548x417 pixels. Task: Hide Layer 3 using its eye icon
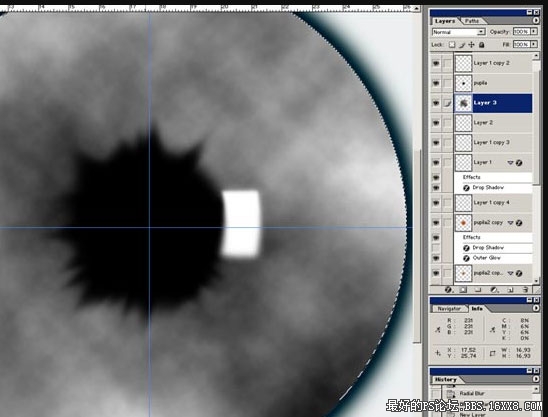pos(436,103)
